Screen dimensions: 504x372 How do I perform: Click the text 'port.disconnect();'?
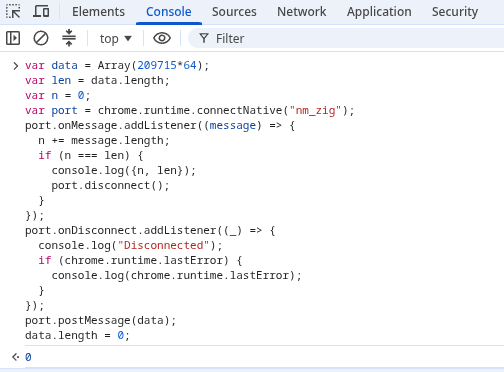[x=110, y=185]
